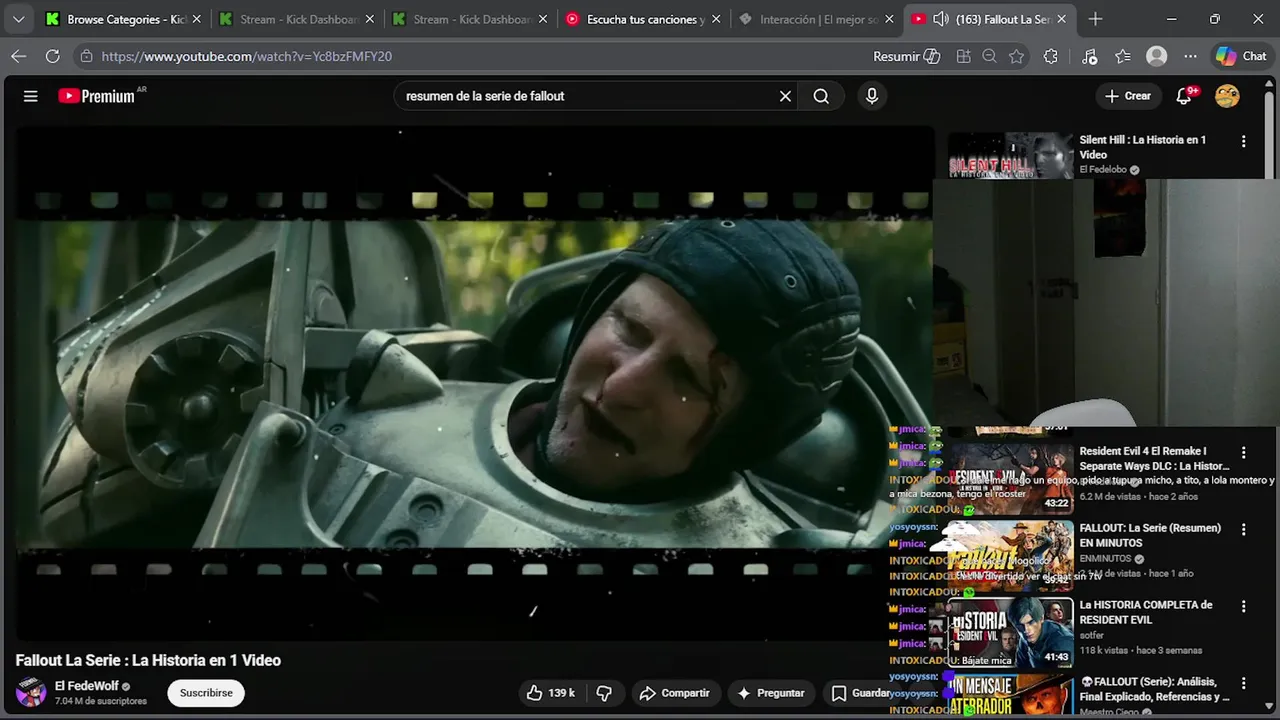Open the YouTube hamburger guide menu
This screenshot has height=720, width=1280.
[31, 96]
